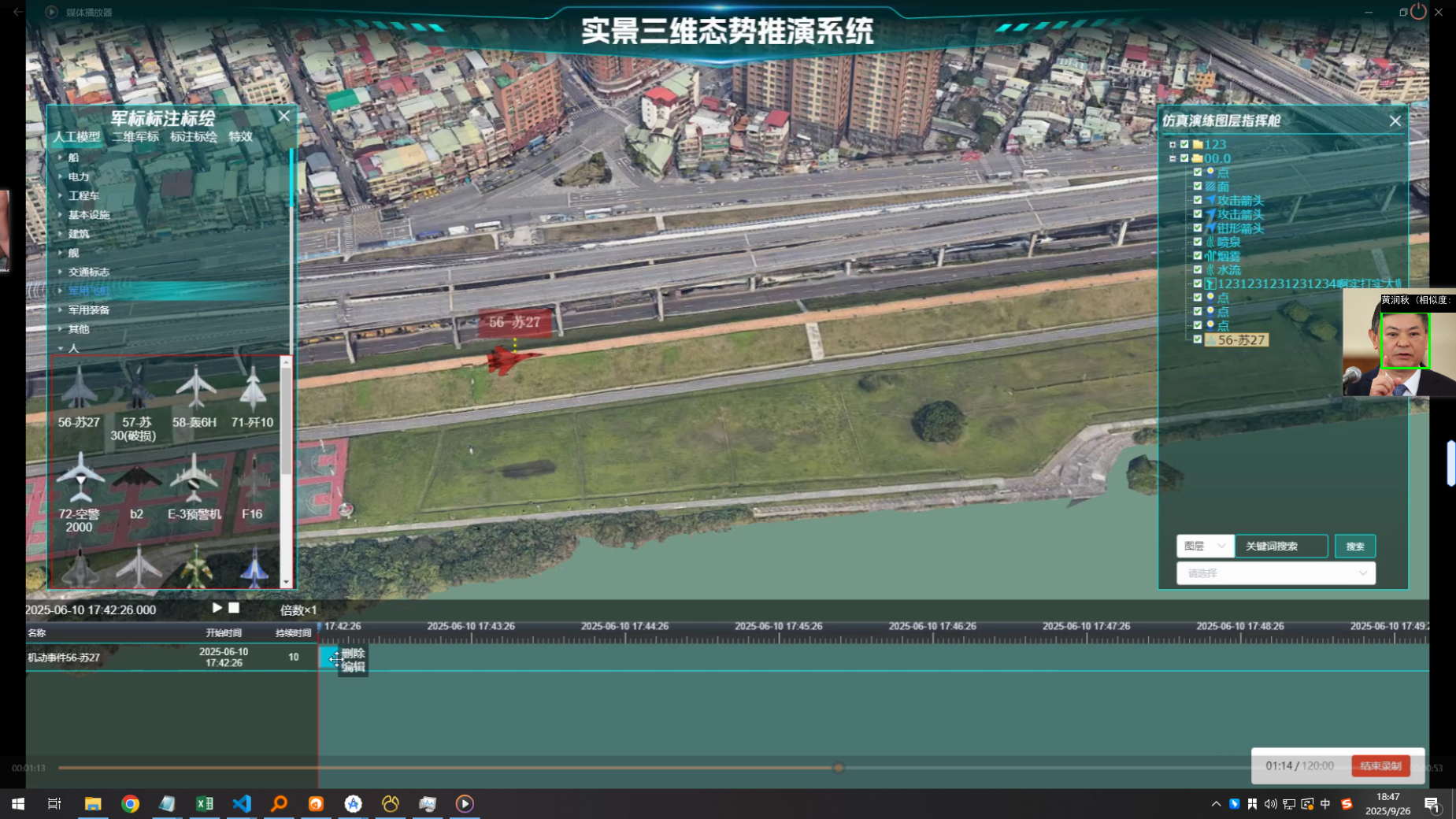Toggle the 56-苏27 layer checkbox
Image resolution: width=1456 pixels, height=819 pixels.
(x=1198, y=339)
